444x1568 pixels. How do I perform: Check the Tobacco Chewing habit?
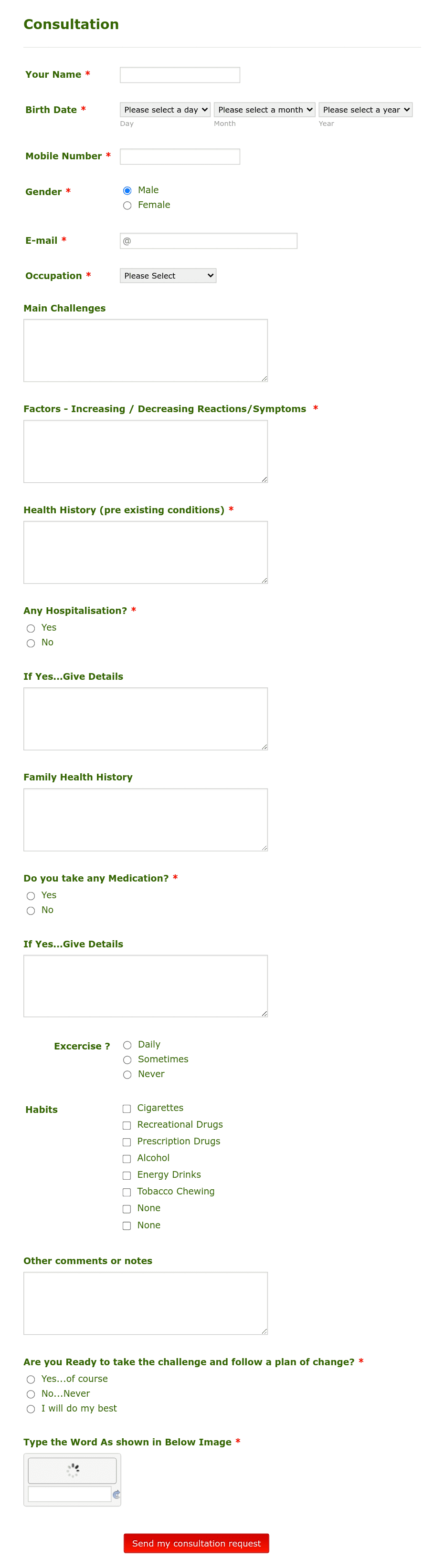(x=127, y=1192)
